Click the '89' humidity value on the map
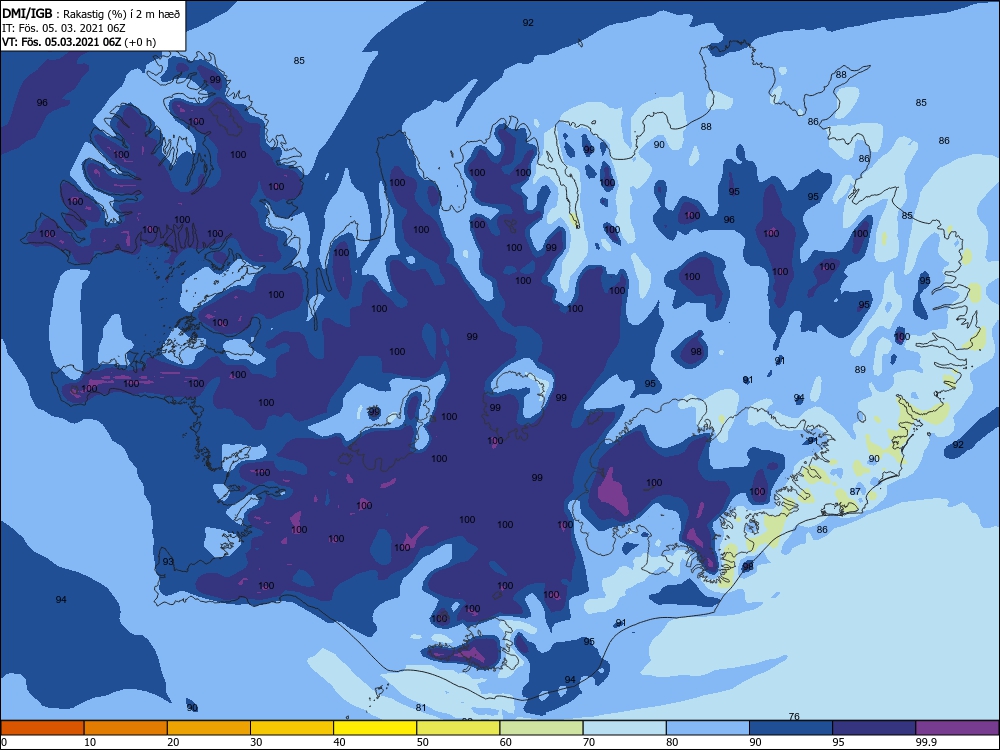 860,369
